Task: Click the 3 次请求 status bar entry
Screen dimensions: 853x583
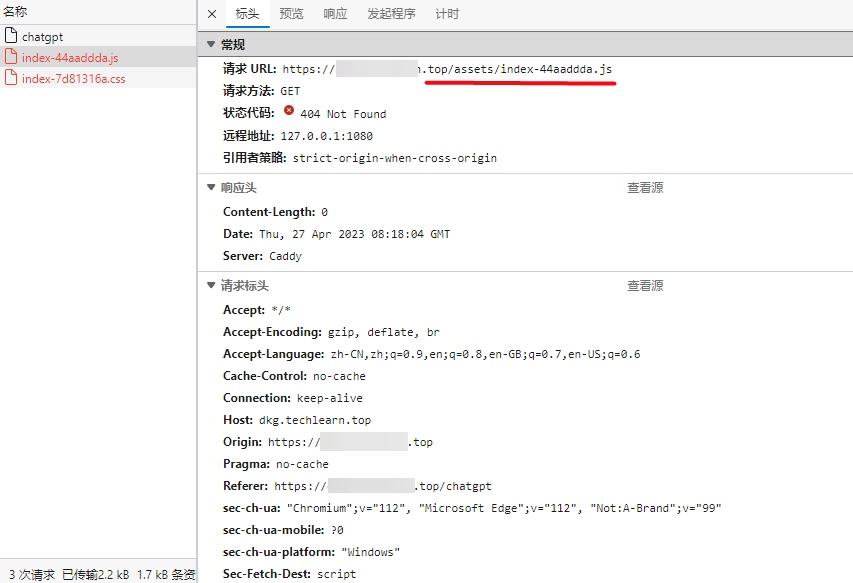Action: click(32, 575)
